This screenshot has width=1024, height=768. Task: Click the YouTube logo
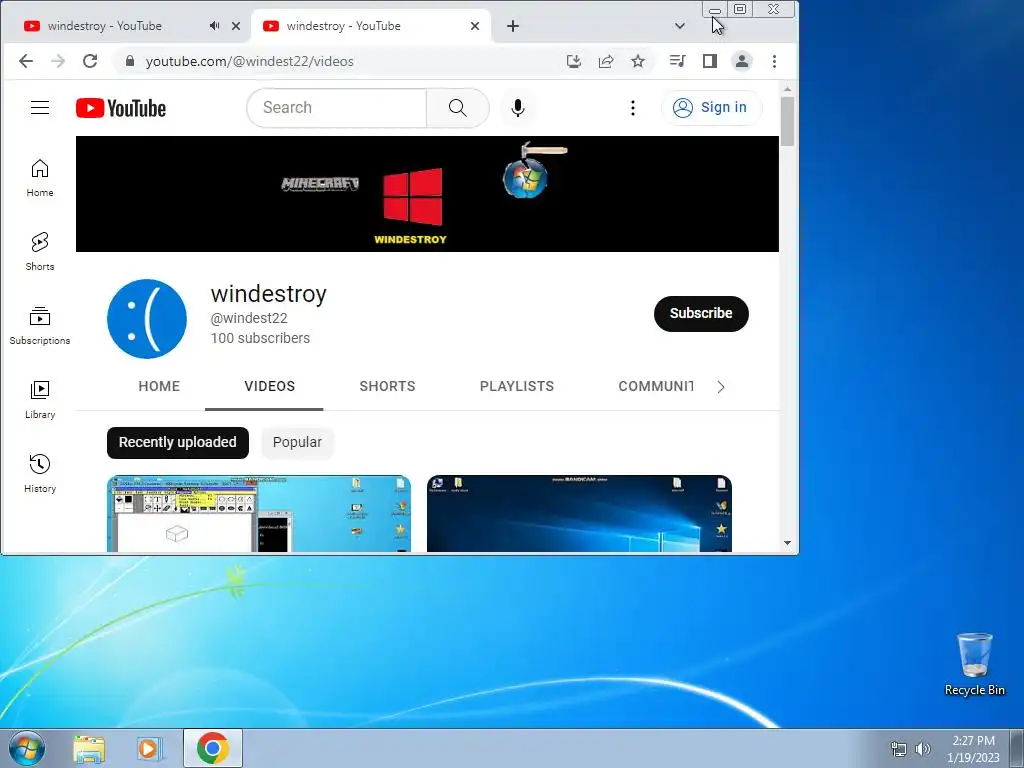(x=121, y=108)
